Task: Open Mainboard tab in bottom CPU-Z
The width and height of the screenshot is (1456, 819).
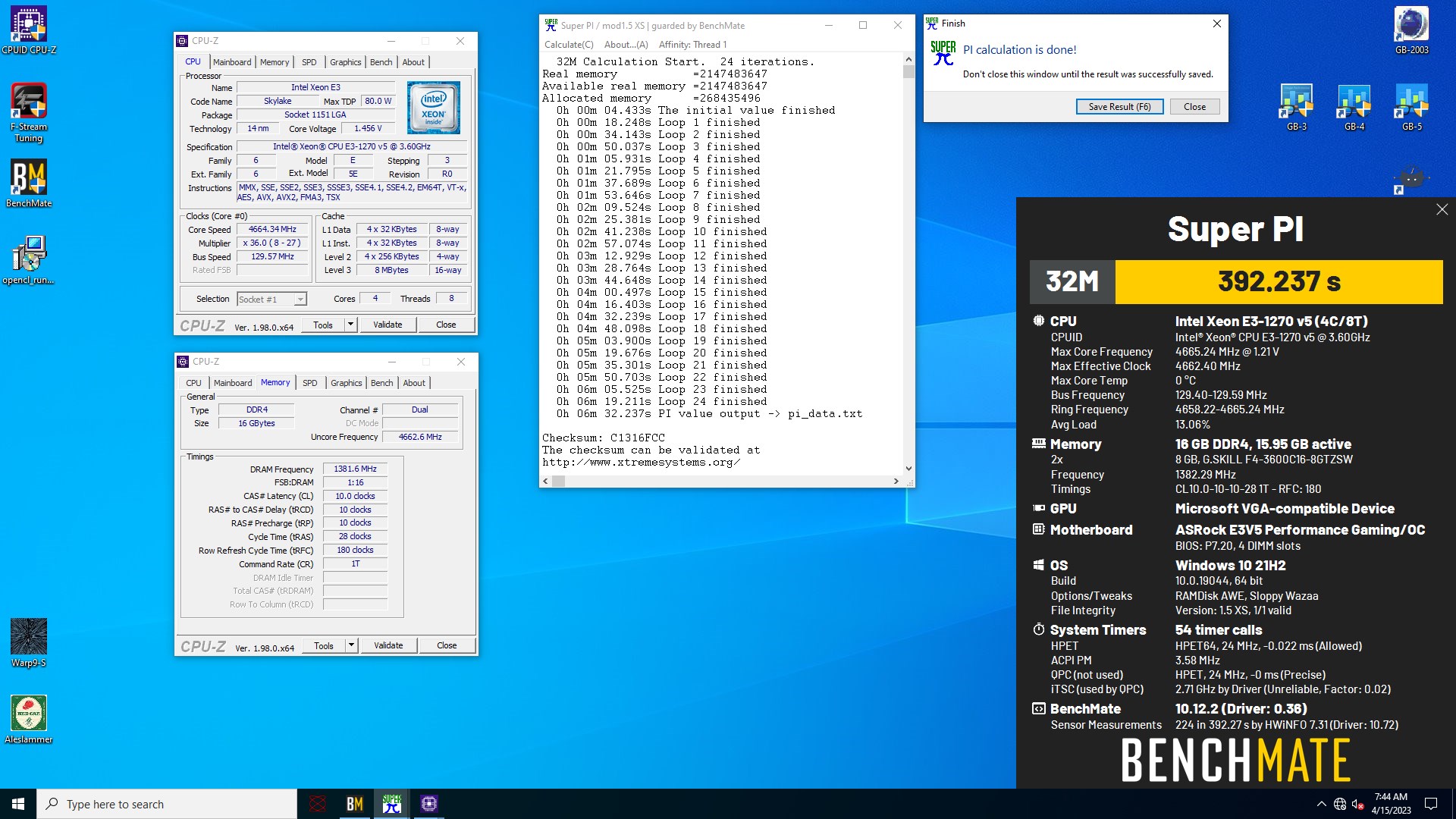Action: 233,383
